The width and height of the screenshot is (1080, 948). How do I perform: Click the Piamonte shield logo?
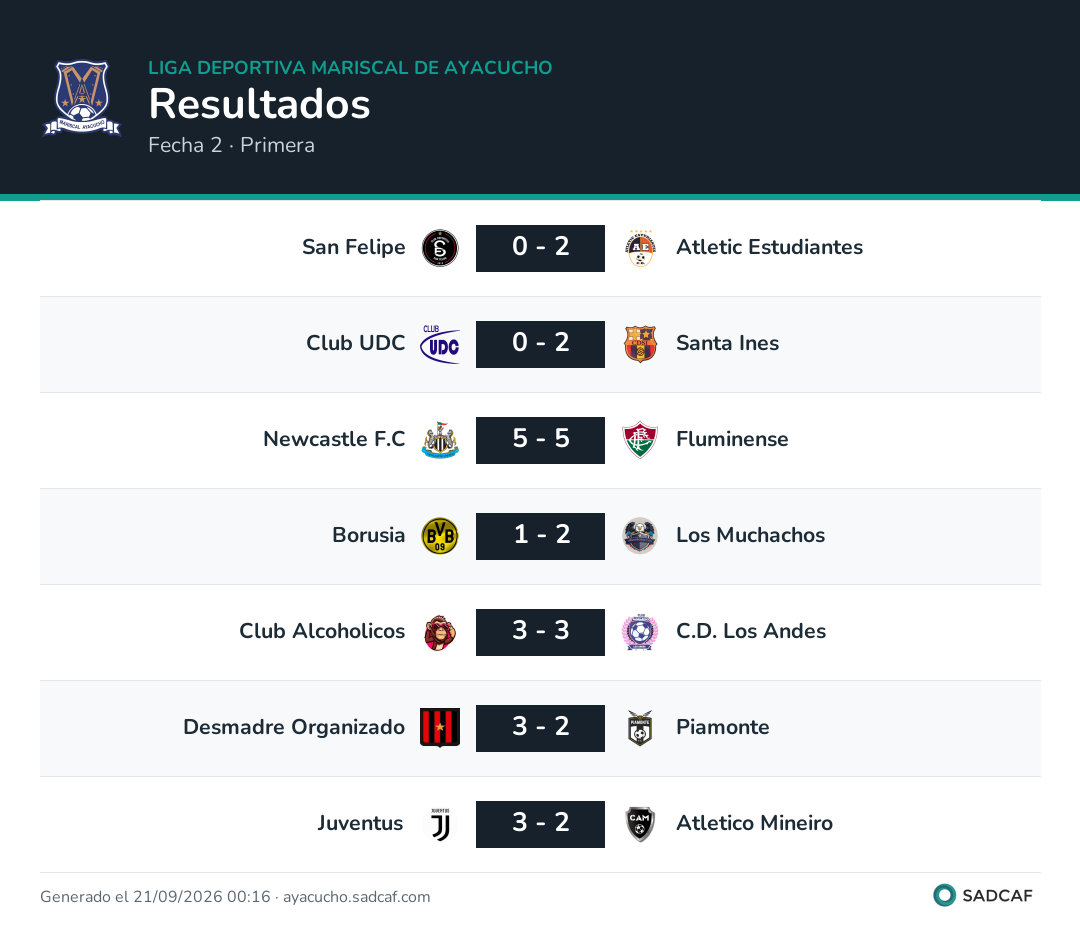[641, 728]
